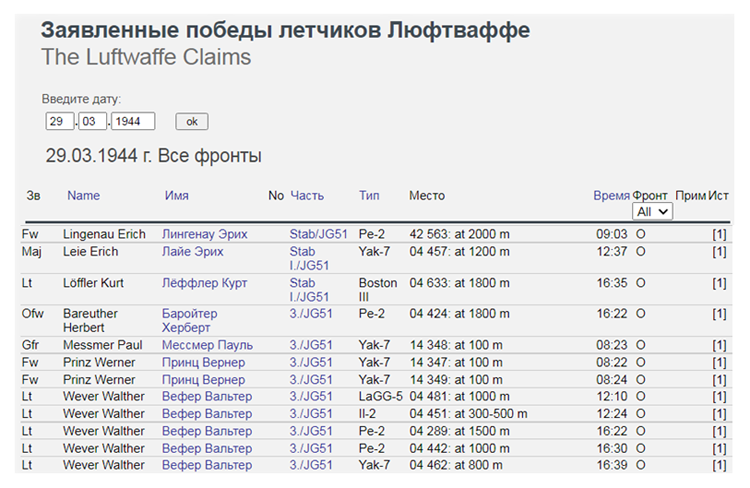Sort table by Name column header
The image size is (750, 488).
84,196
